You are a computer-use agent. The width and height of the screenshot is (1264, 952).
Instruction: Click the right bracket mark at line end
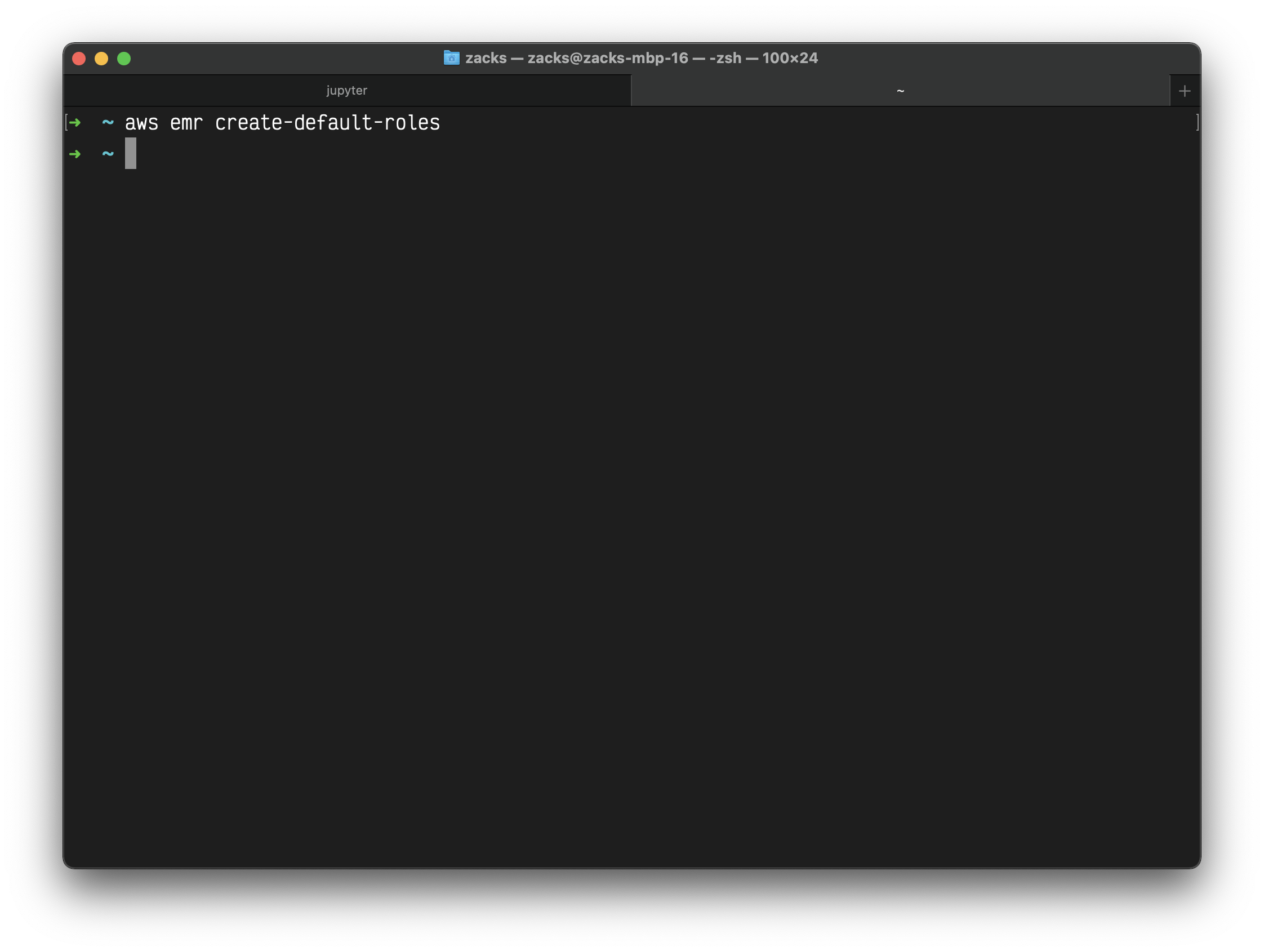[x=1197, y=122]
